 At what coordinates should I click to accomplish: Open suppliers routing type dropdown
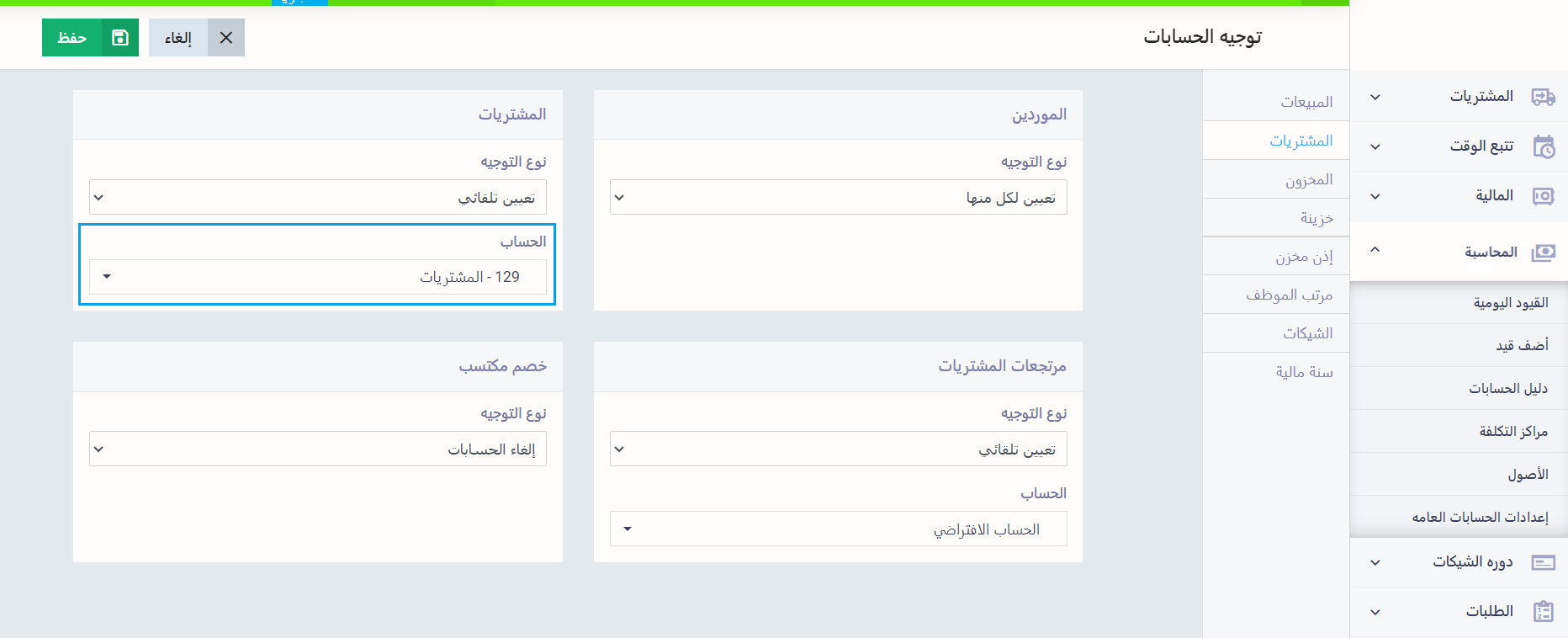click(838, 198)
